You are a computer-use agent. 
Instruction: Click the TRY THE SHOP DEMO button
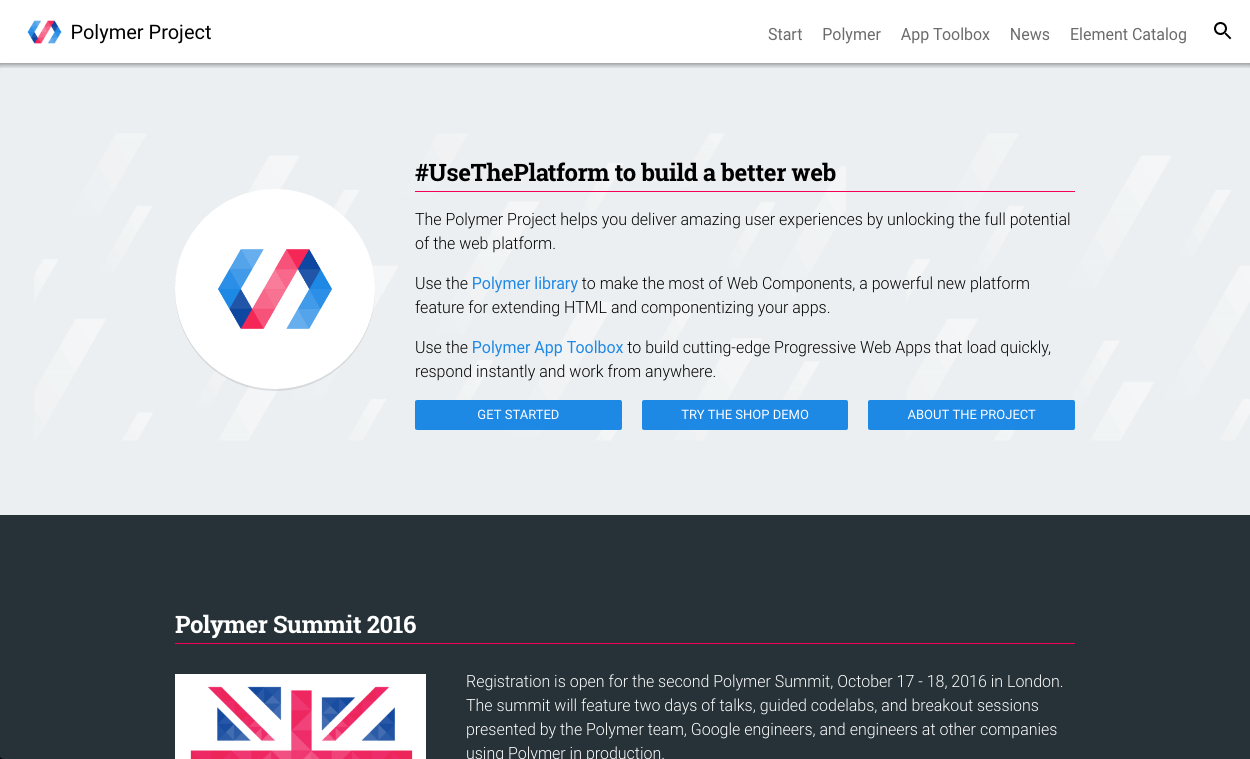(745, 415)
